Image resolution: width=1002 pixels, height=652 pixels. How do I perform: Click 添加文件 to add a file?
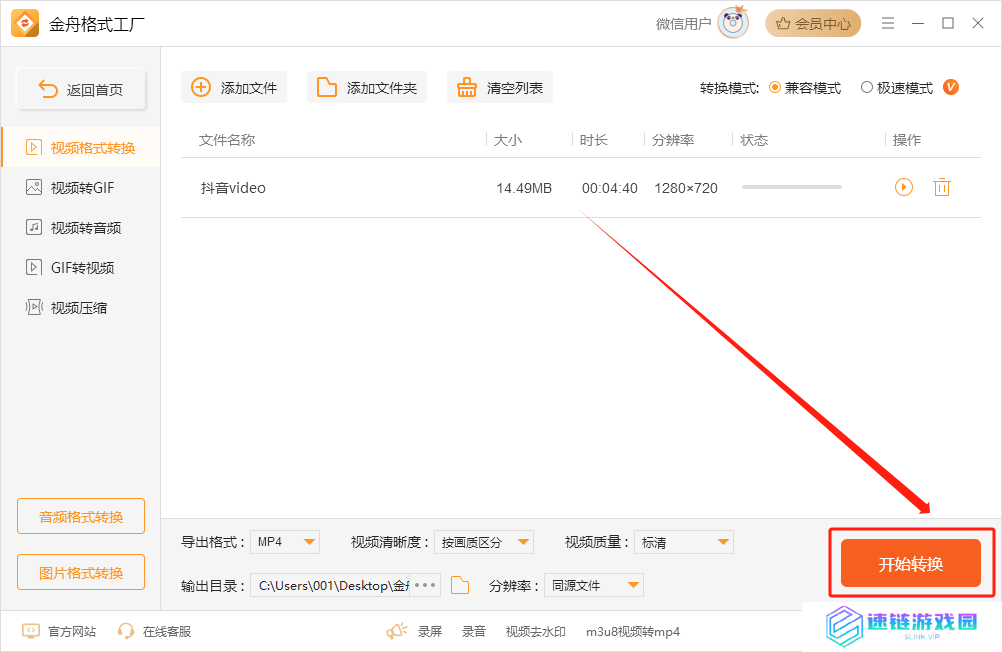tap(234, 88)
